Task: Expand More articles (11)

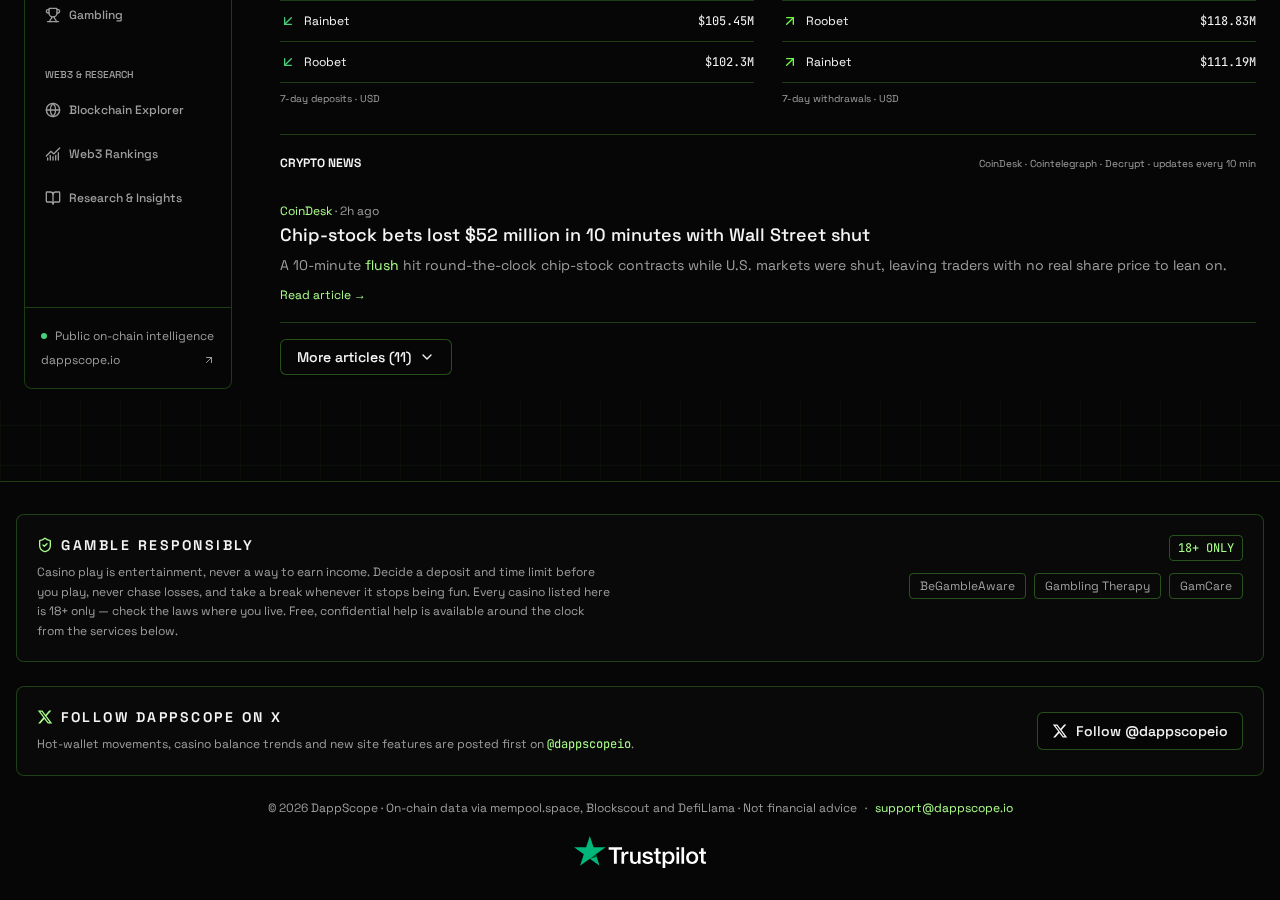Action: point(366,357)
